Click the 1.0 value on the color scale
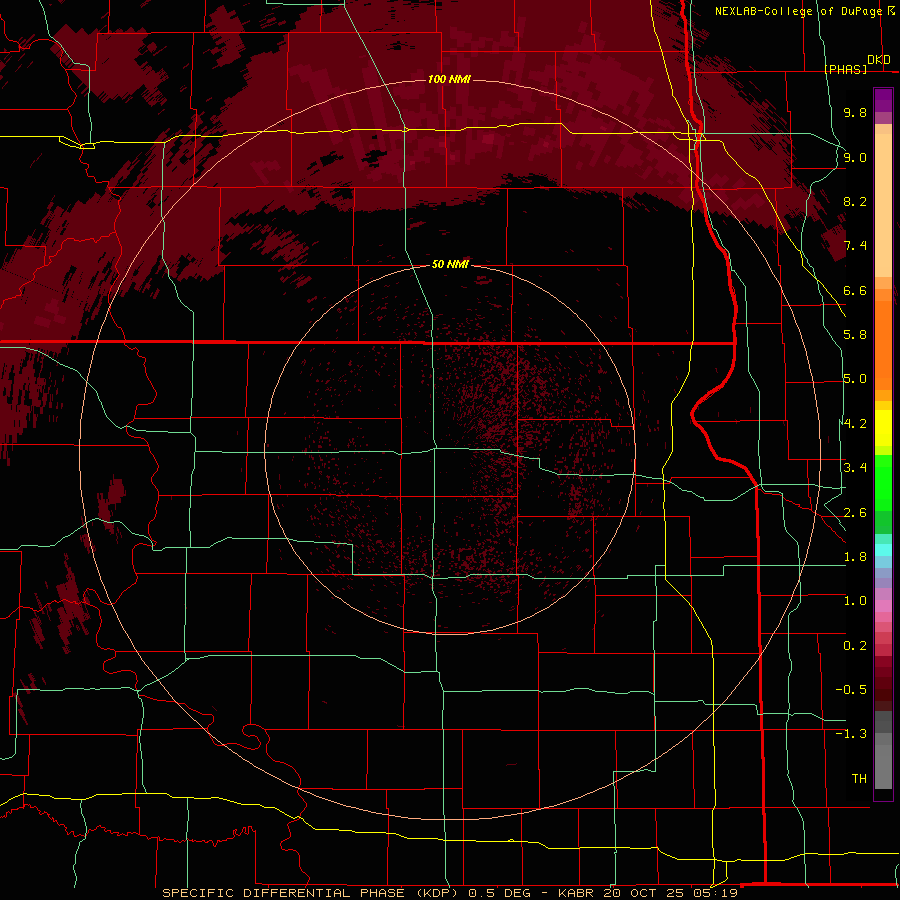This screenshot has width=900, height=900. coord(855,601)
